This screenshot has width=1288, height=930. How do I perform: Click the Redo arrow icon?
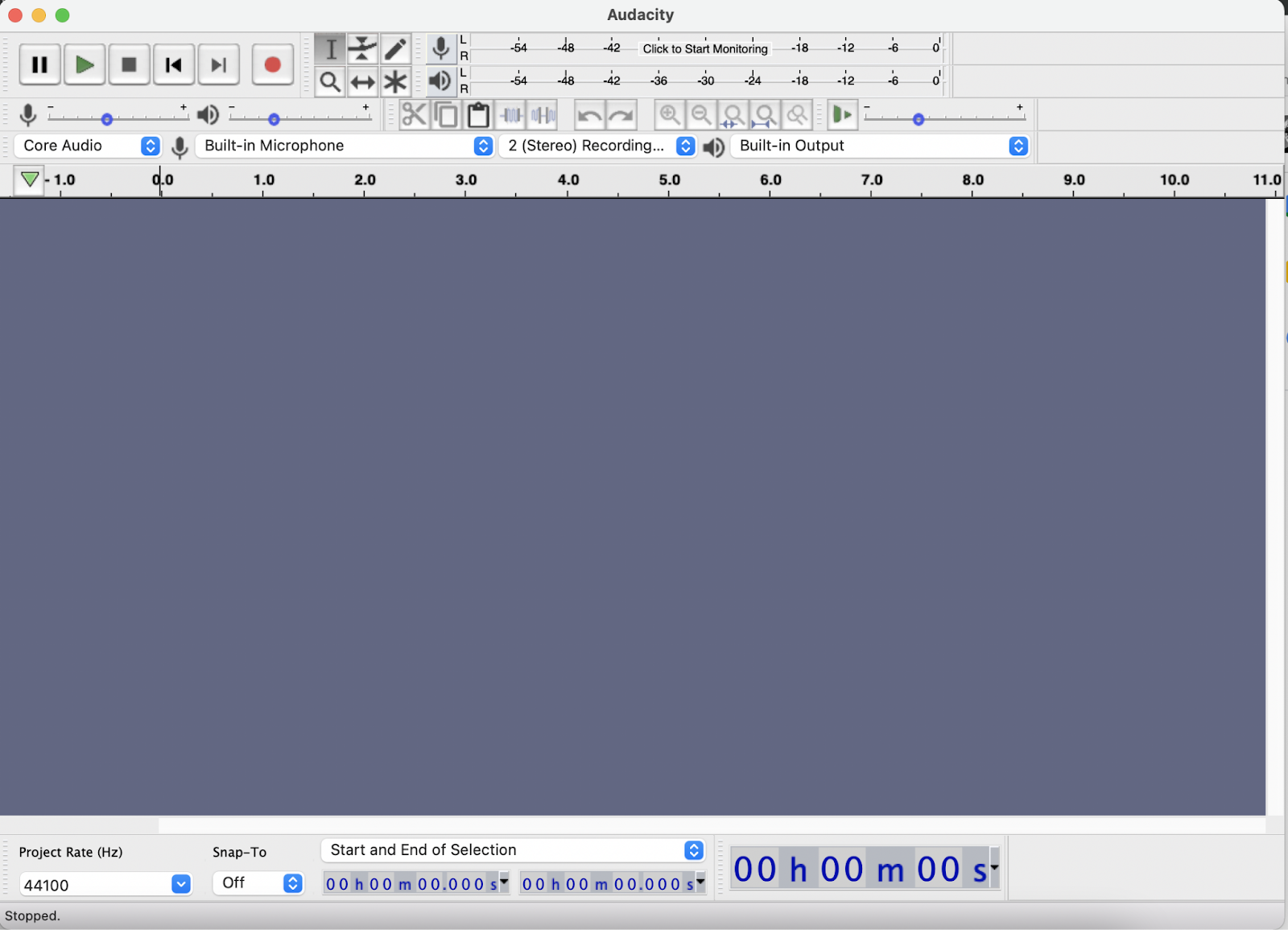(x=621, y=115)
